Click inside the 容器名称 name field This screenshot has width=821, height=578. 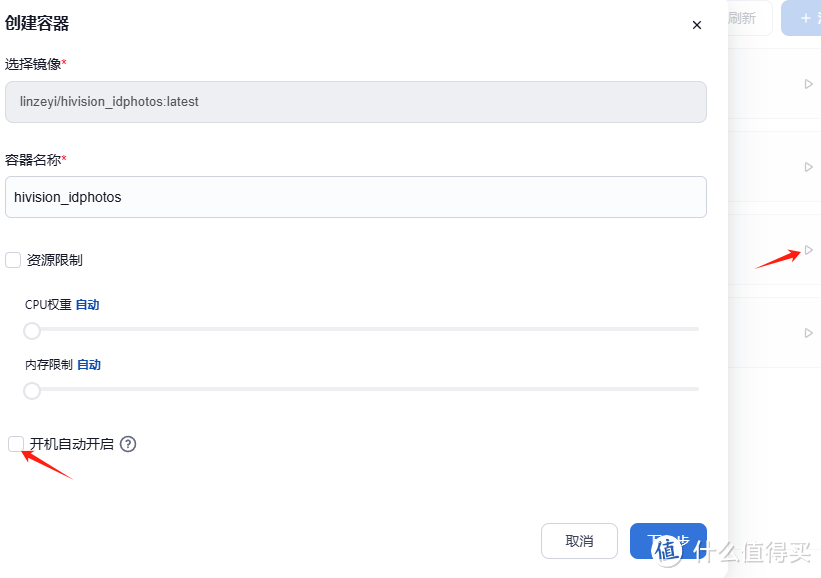(x=358, y=197)
